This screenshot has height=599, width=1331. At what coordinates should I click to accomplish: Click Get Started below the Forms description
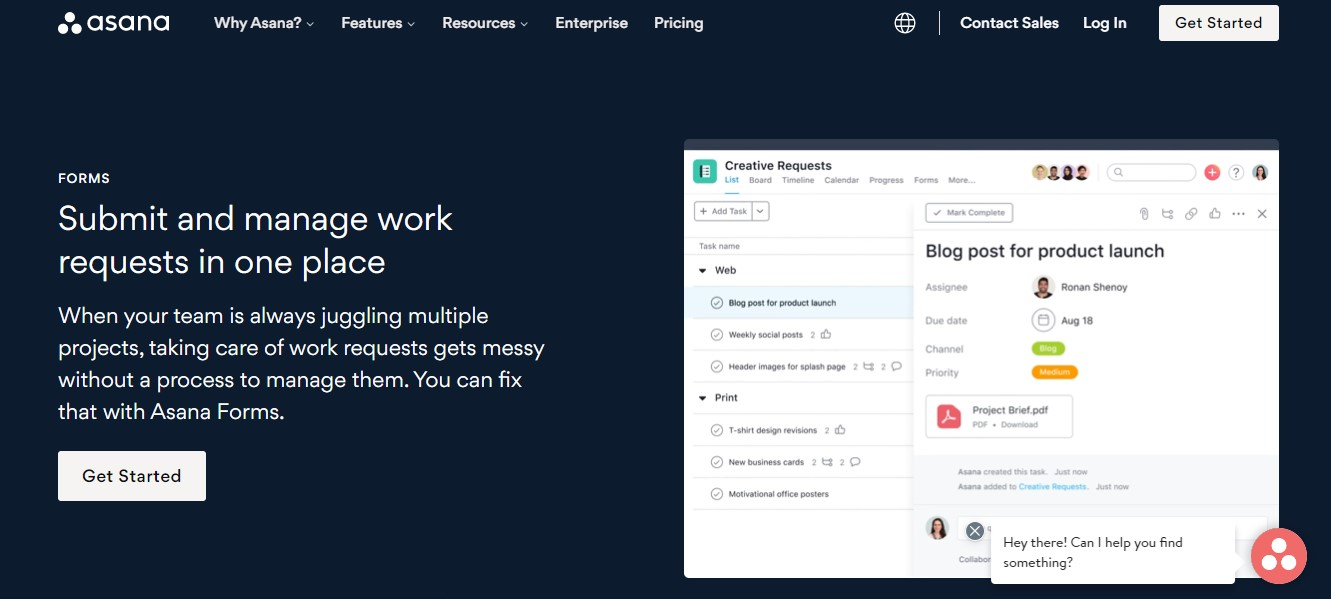(132, 476)
